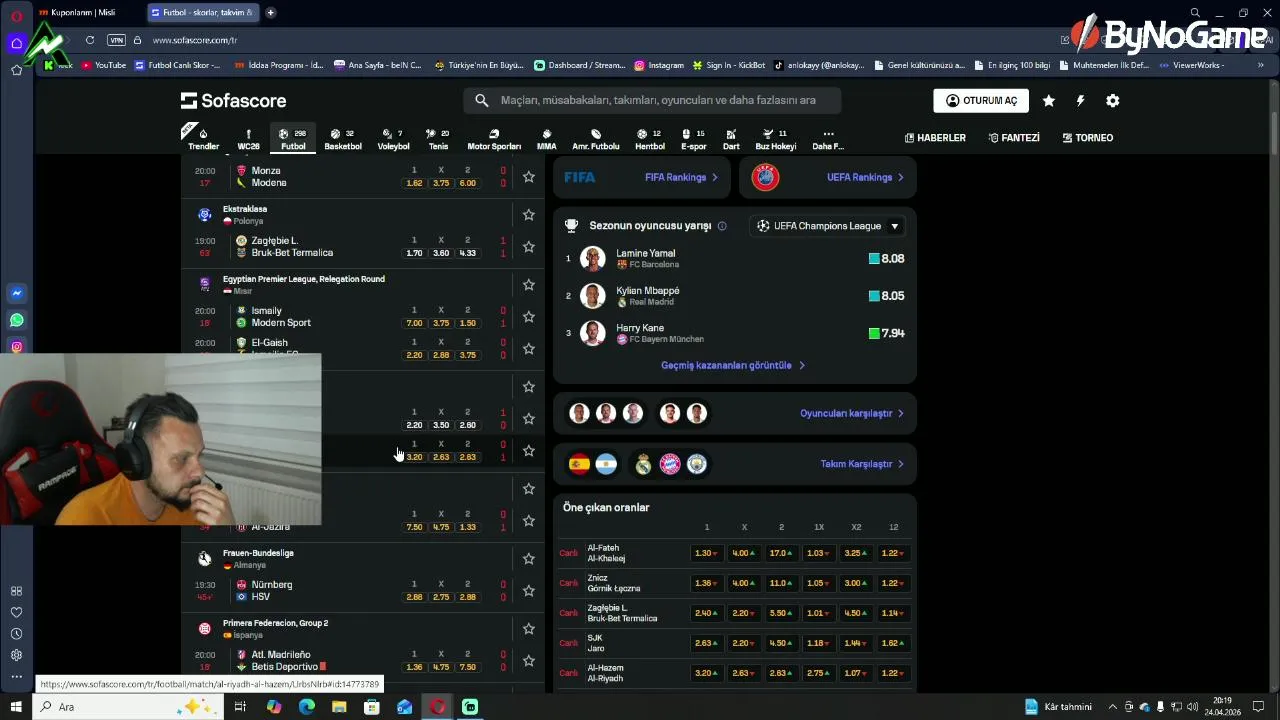This screenshot has width=1280, height=720.
Task: Favorite the Monza vs Modena match
Action: 528,177
